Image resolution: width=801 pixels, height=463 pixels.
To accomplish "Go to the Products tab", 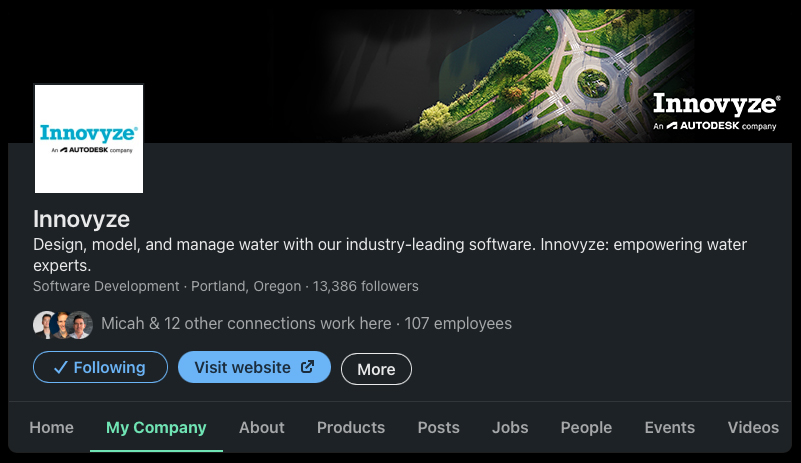I will (351, 427).
